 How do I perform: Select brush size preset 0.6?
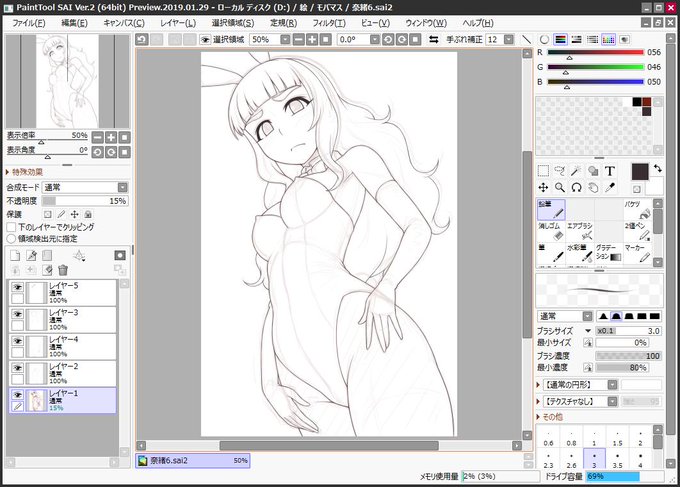(548, 436)
